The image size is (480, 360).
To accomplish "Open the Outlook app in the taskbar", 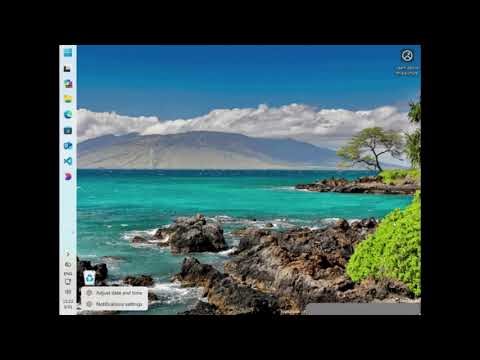I will tap(68, 146).
